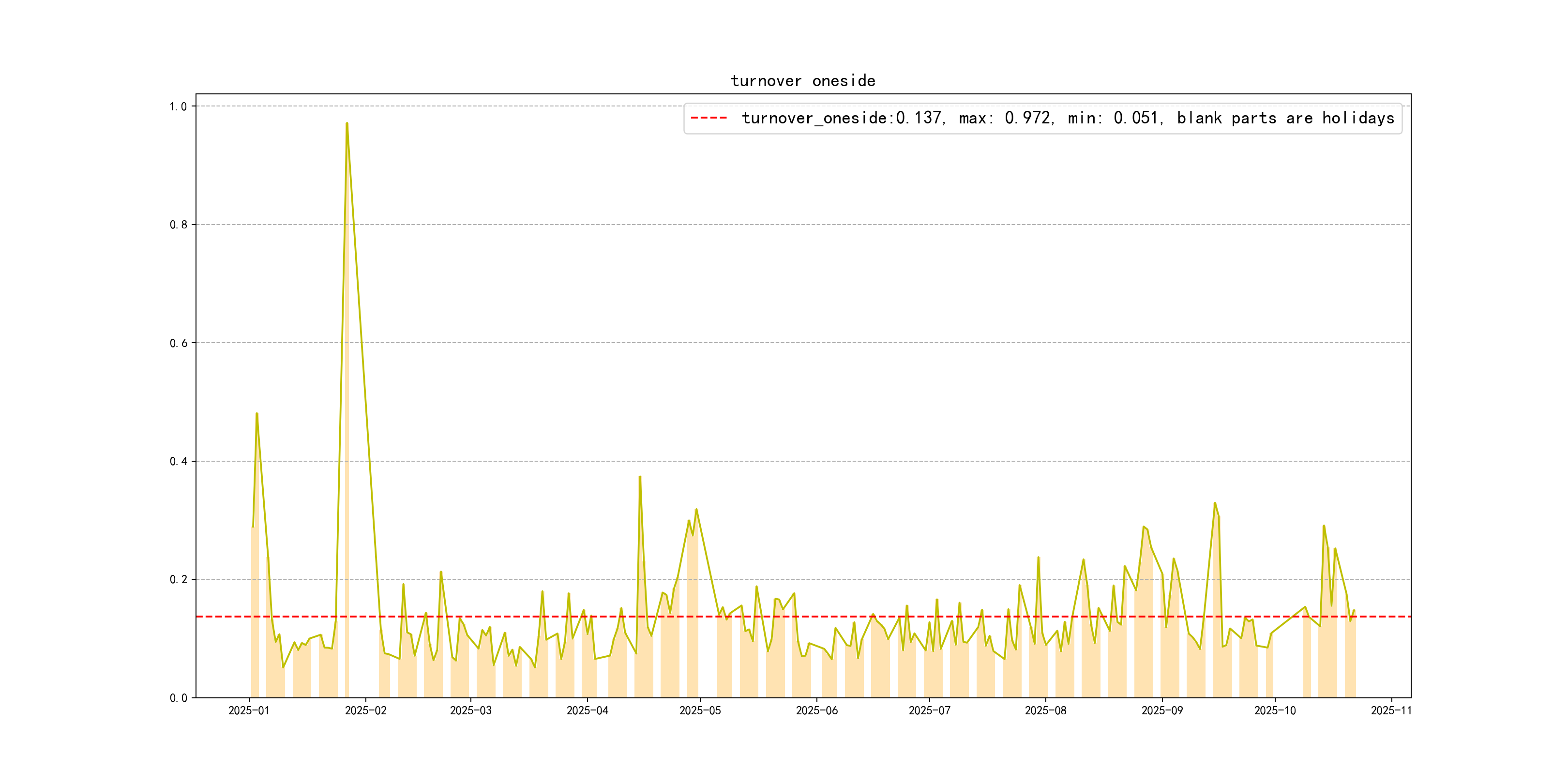Select the 2025-02 x-axis tick label
The width and height of the screenshot is (1568, 784).
pos(365,710)
